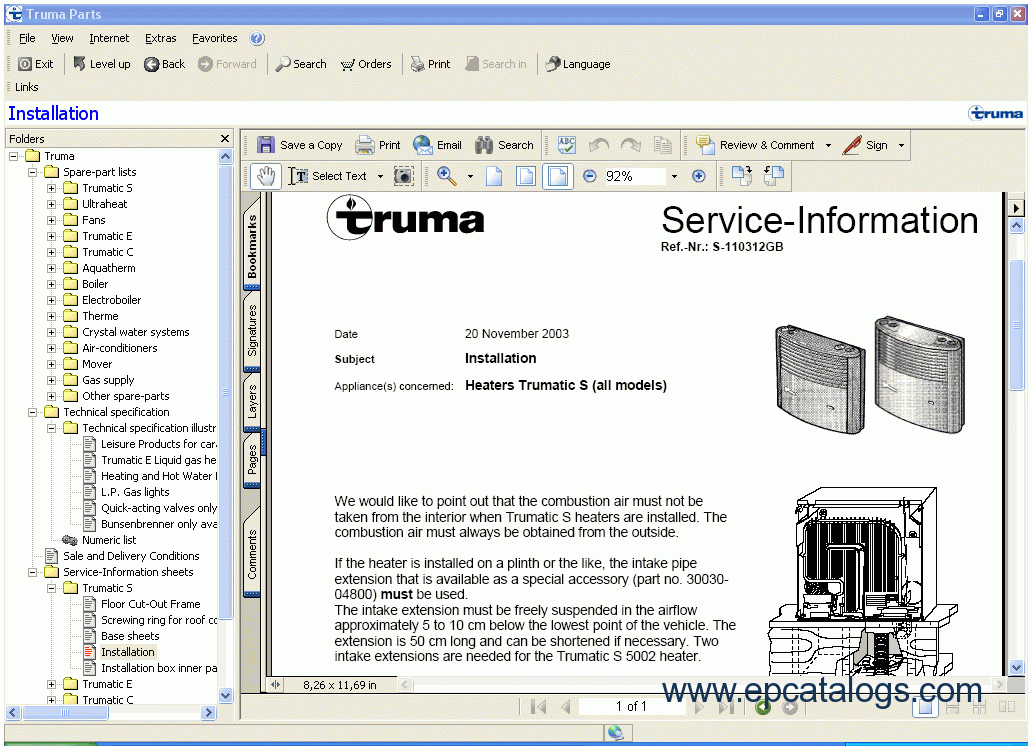Go up with the Level up button
This screenshot has height=746, width=1032.
[x=101, y=64]
